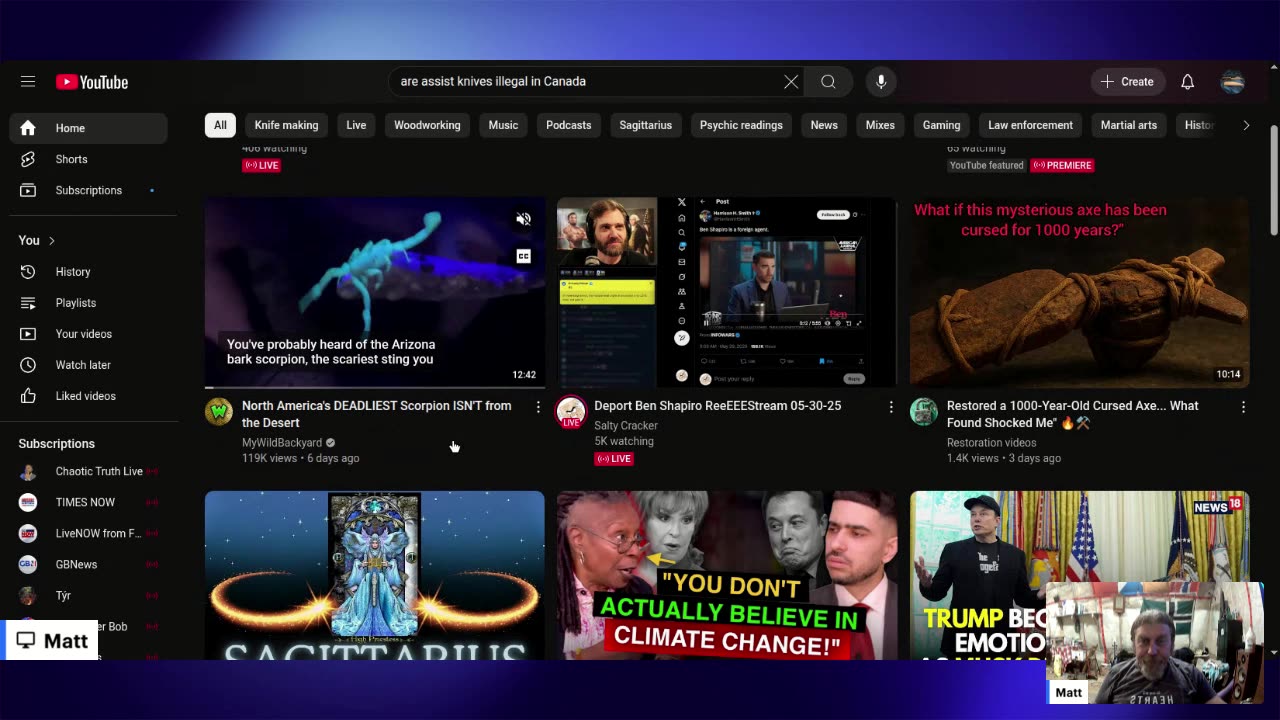Filter by News chip
The image size is (1280, 720).
coord(824,125)
